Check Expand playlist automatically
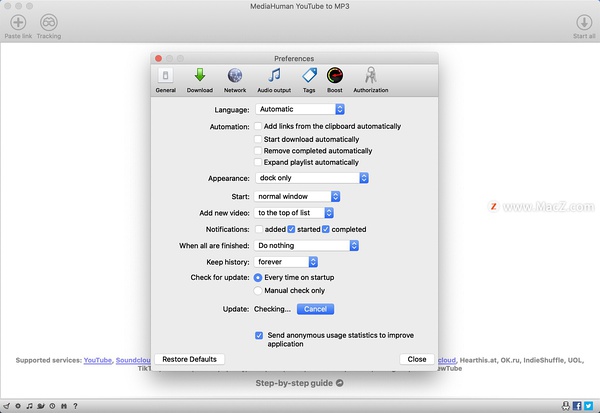600x413 pixels. click(258, 162)
